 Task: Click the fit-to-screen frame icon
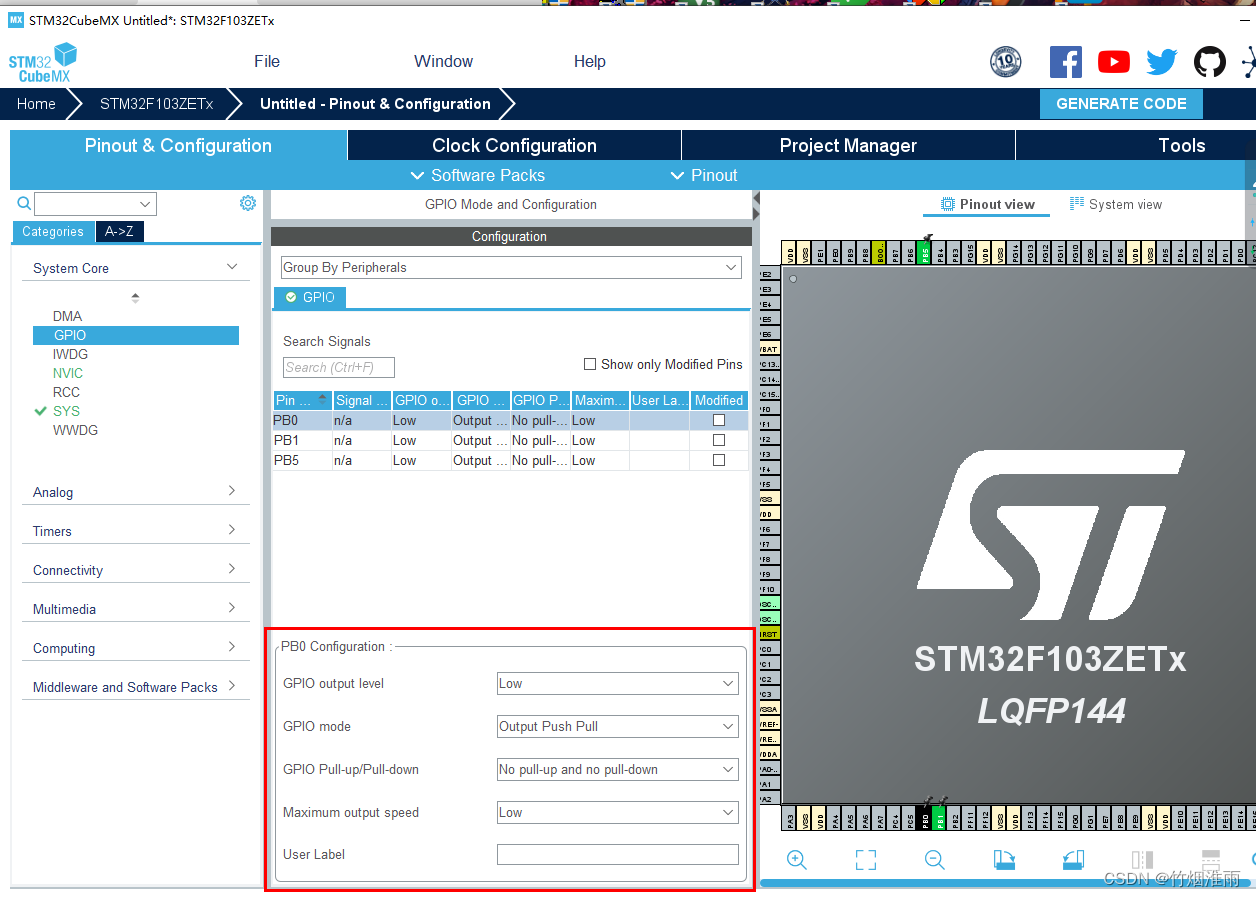866,859
